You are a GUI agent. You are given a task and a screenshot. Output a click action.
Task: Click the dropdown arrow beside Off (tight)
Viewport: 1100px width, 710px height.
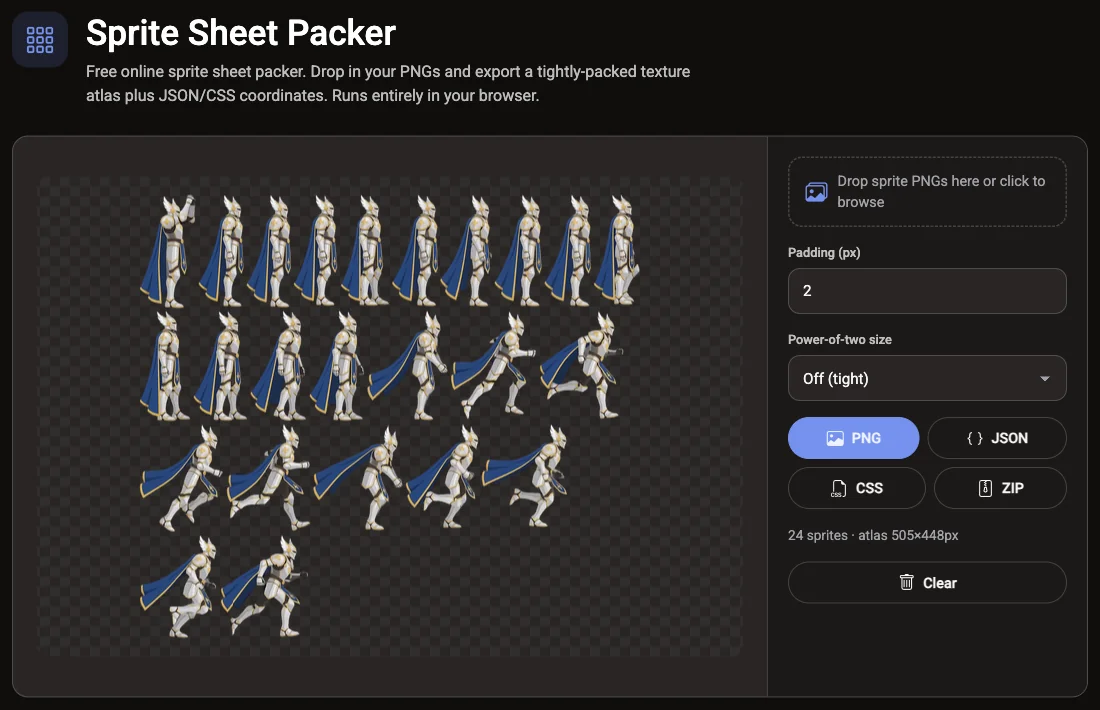click(1045, 379)
